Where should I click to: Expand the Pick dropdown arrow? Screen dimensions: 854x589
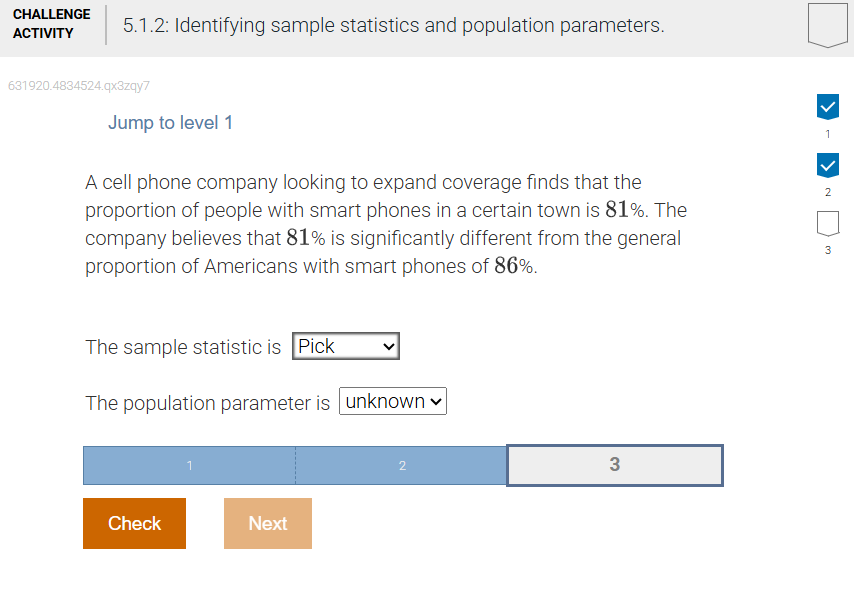point(389,346)
